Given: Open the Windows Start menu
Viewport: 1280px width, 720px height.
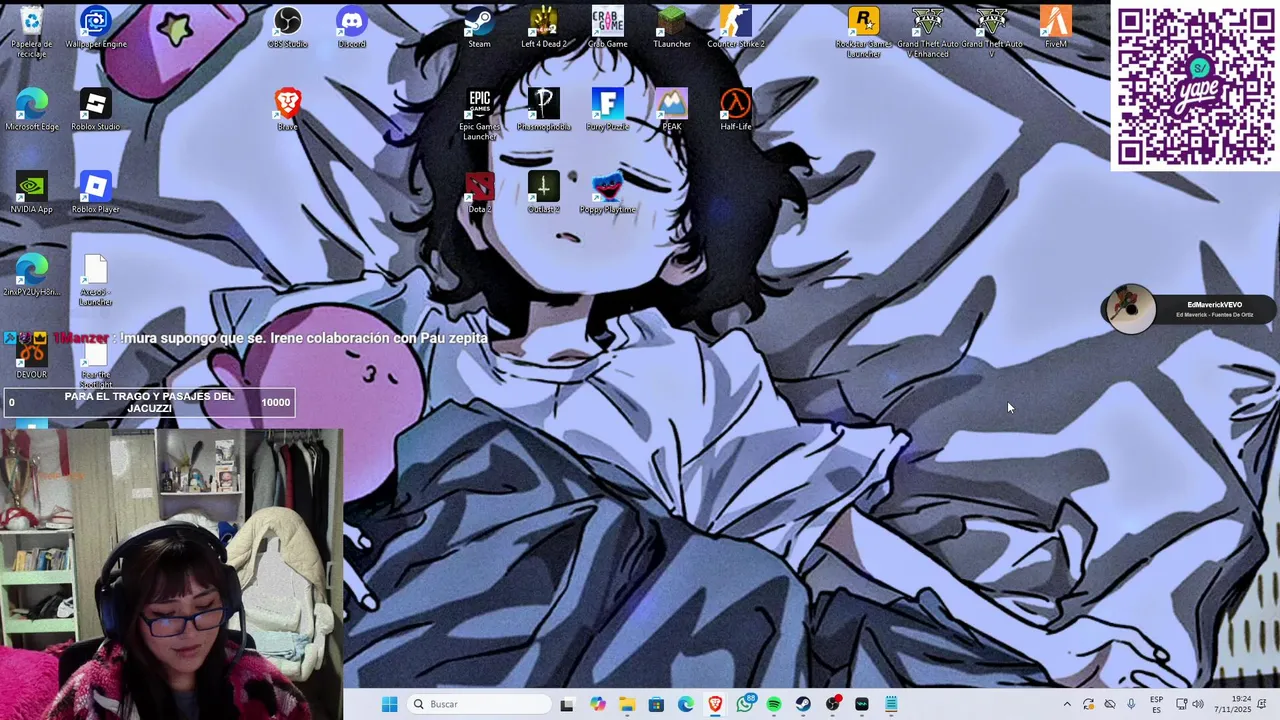Looking at the screenshot, I should click(389, 704).
